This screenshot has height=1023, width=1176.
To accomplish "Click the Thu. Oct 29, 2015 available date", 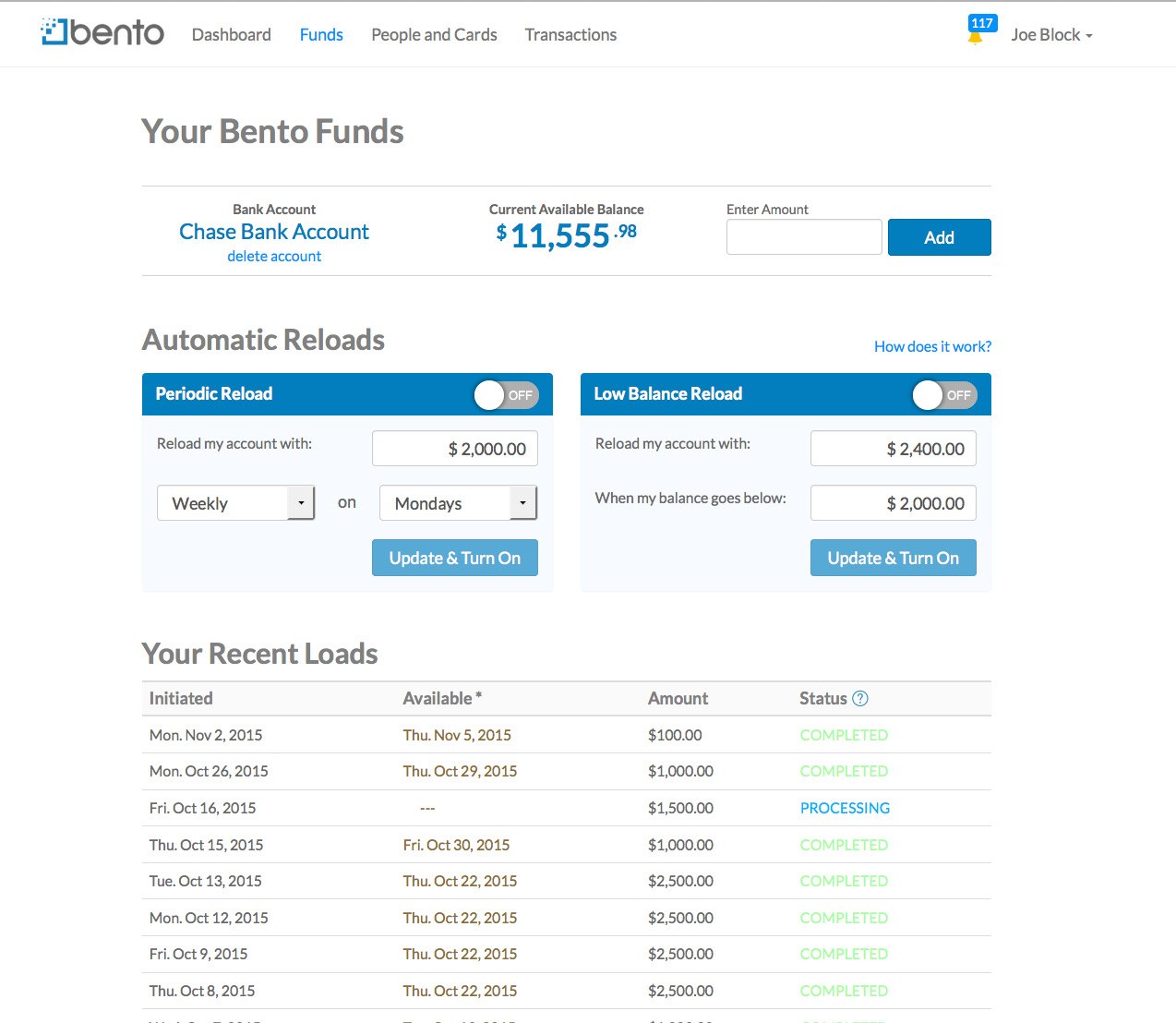I will tap(460, 771).
